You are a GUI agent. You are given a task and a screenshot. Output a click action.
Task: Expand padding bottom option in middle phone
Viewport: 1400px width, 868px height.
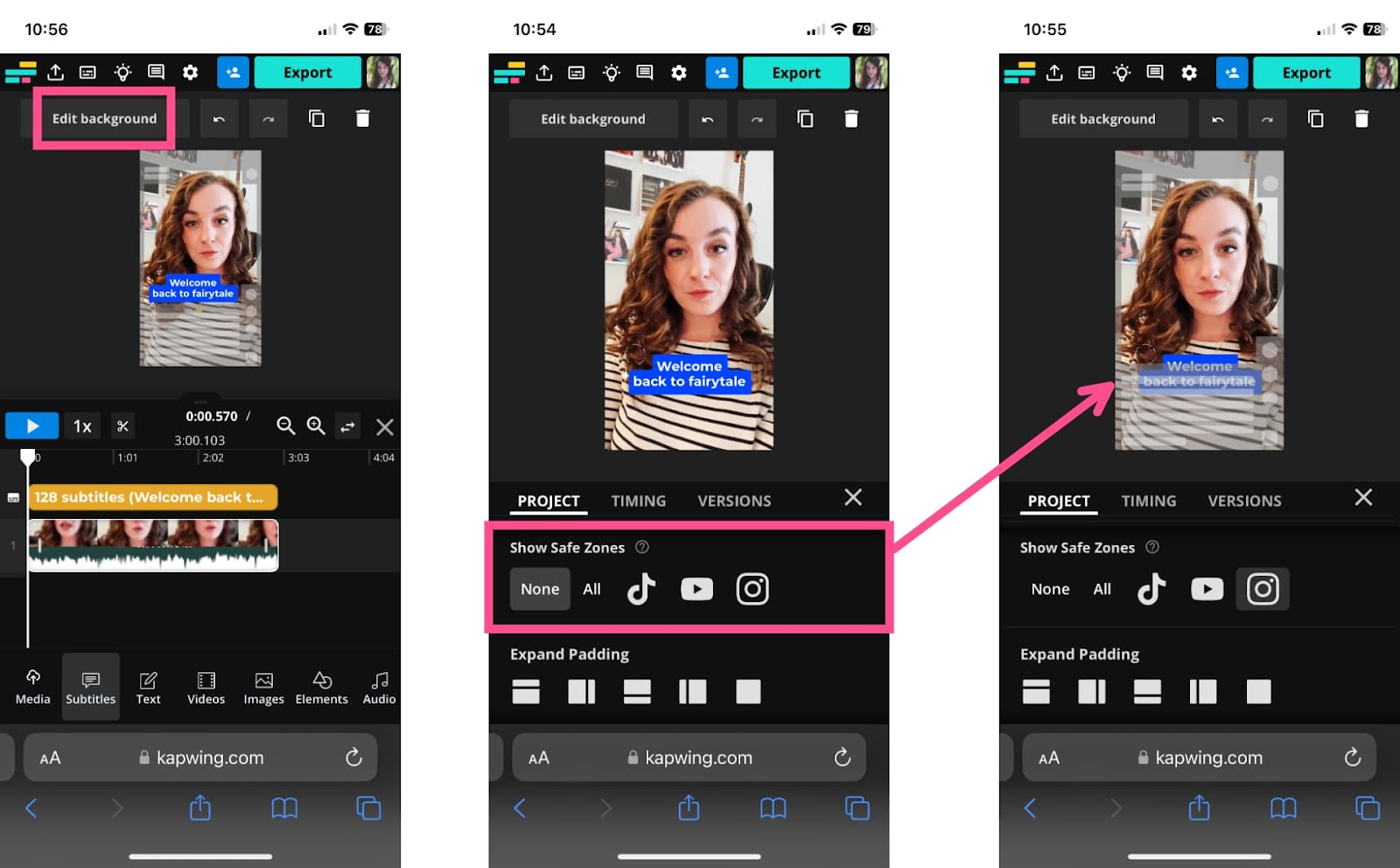[637, 691]
